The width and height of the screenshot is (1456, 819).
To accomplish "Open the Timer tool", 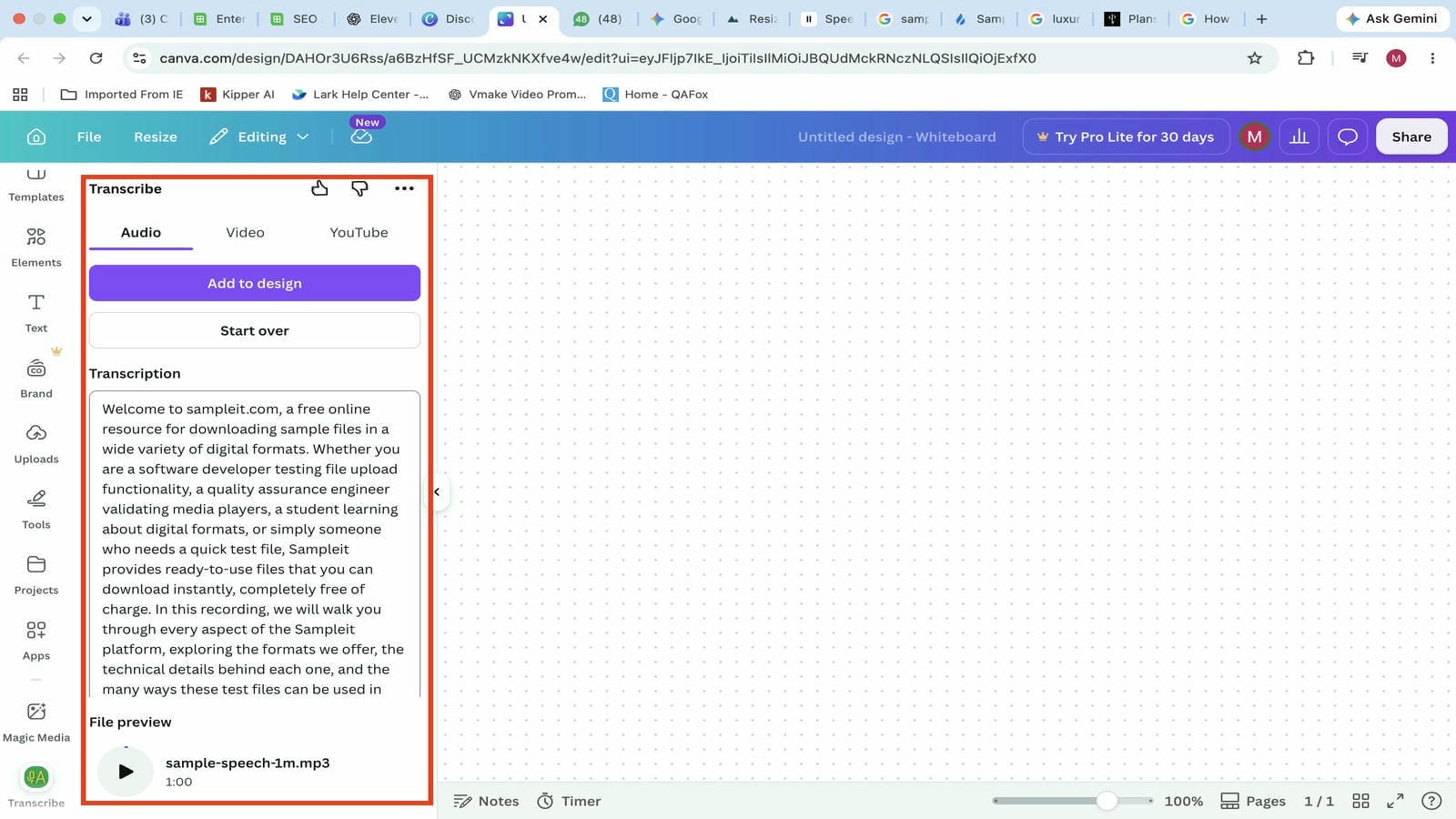I will [569, 801].
